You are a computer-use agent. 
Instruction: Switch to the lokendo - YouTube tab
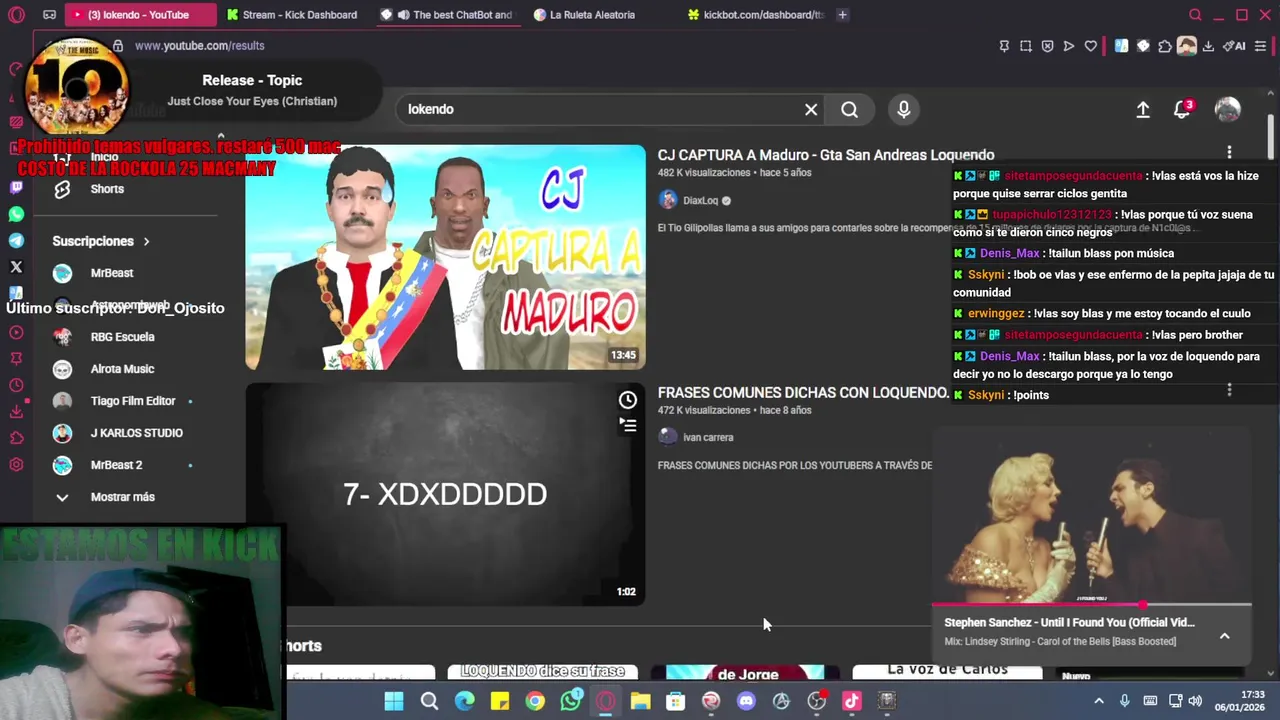[140, 15]
